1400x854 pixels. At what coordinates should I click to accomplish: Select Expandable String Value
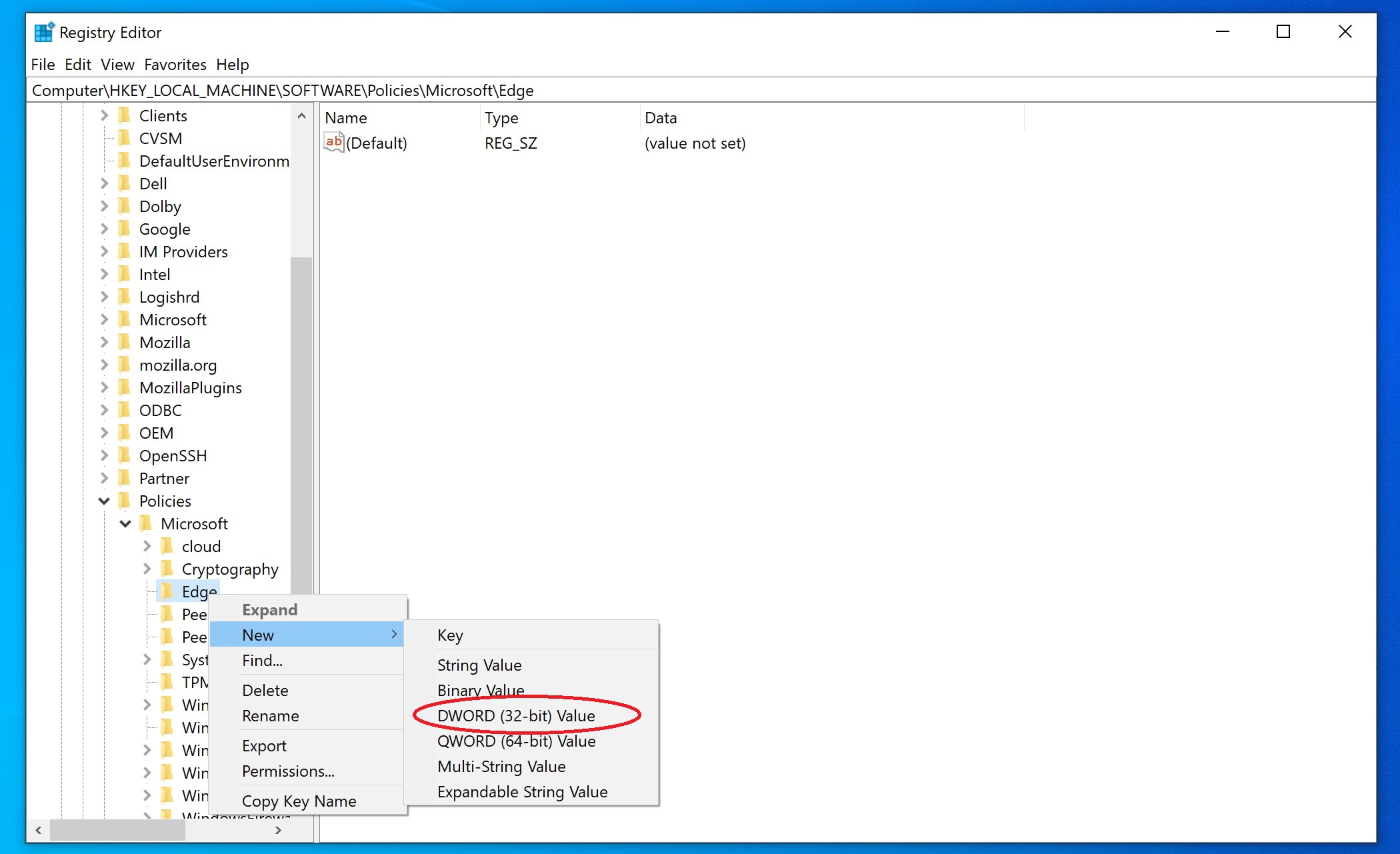pos(532,792)
